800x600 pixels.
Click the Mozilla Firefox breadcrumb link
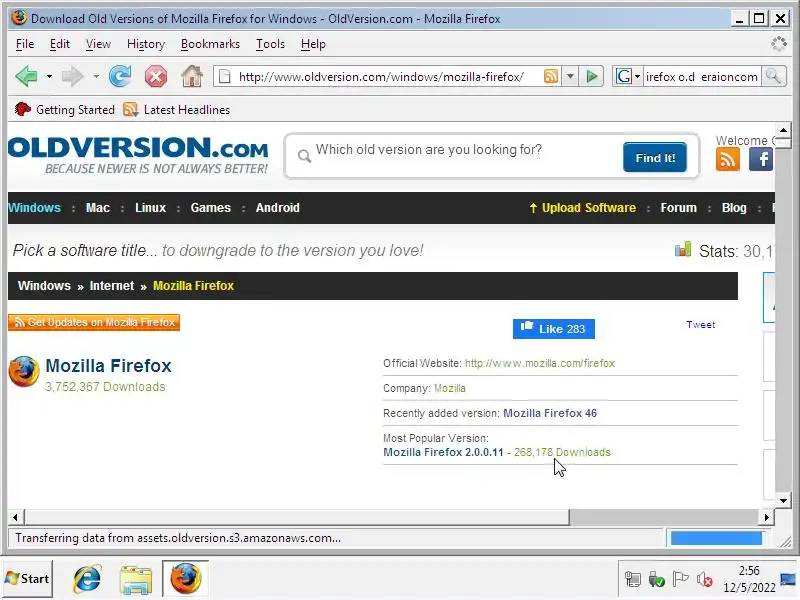coord(193,286)
